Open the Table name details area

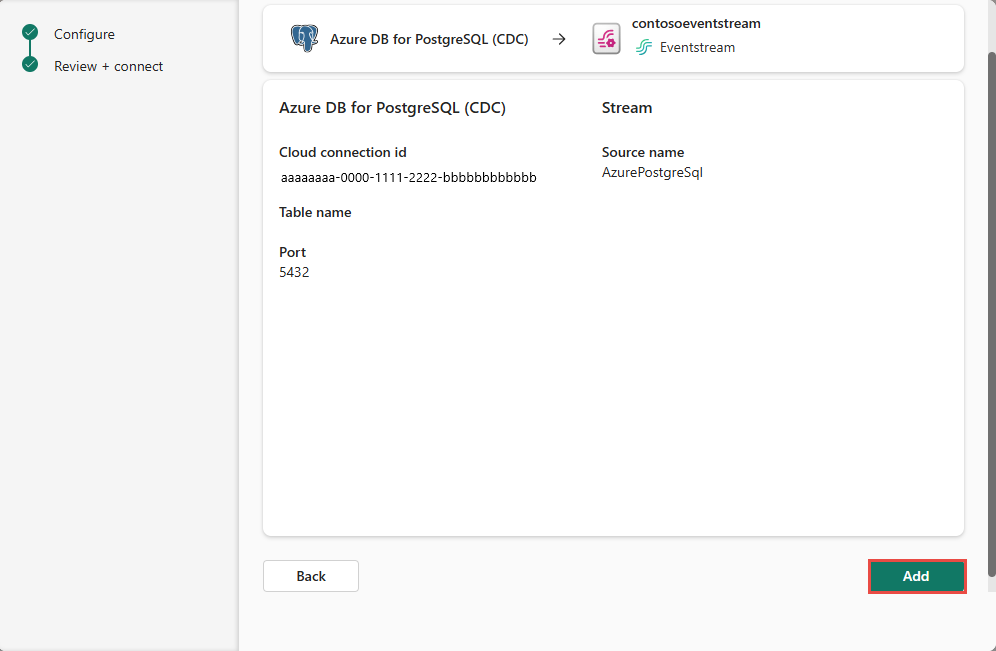315,212
